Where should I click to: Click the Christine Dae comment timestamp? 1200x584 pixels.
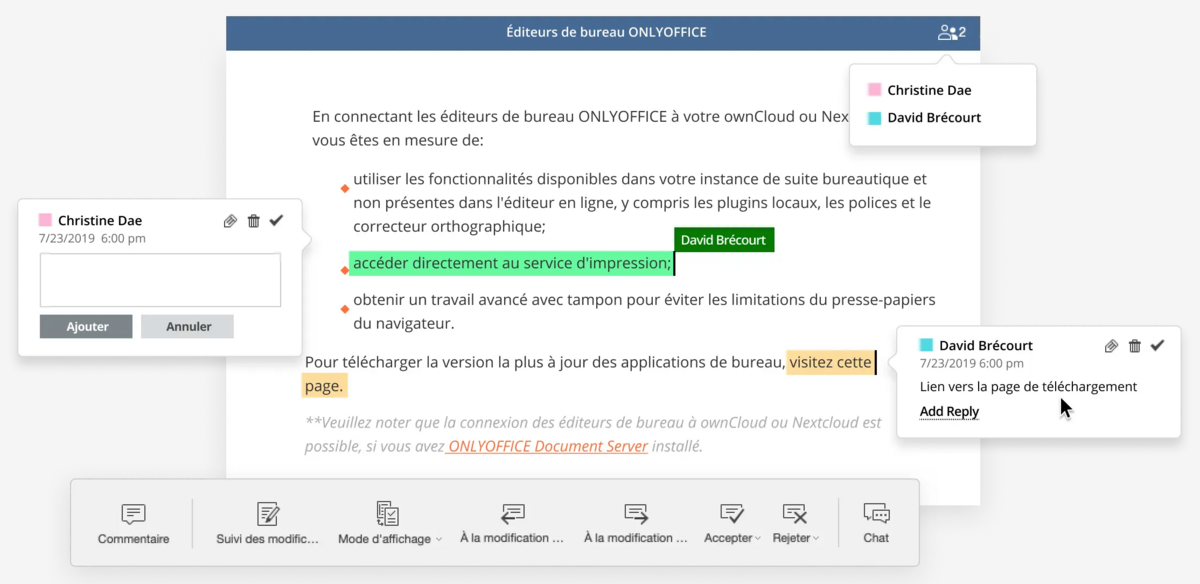[x=92, y=239]
